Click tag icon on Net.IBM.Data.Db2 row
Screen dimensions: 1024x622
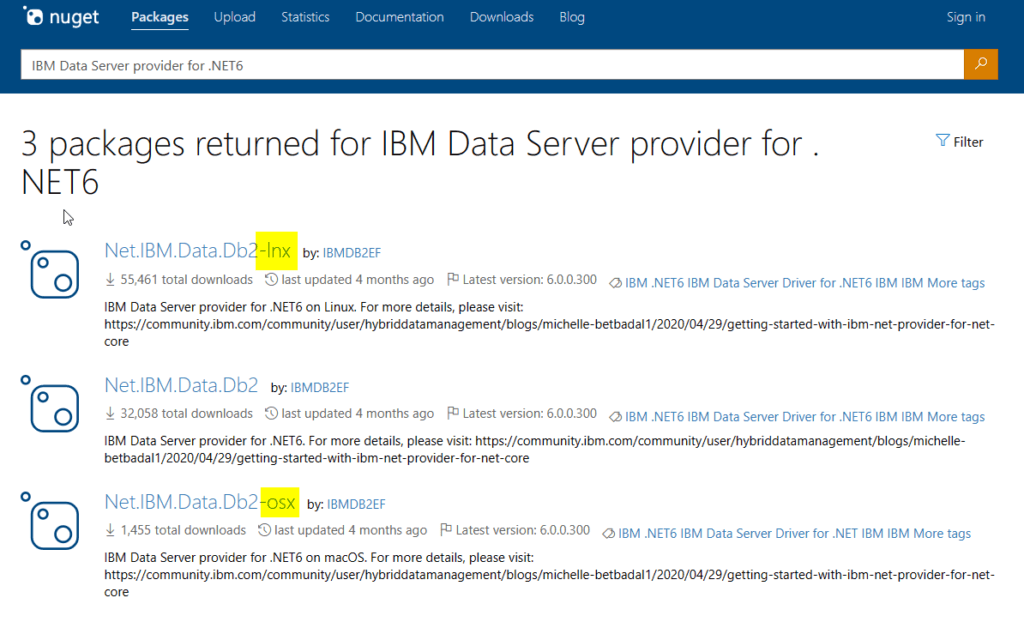tap(615, 417)
